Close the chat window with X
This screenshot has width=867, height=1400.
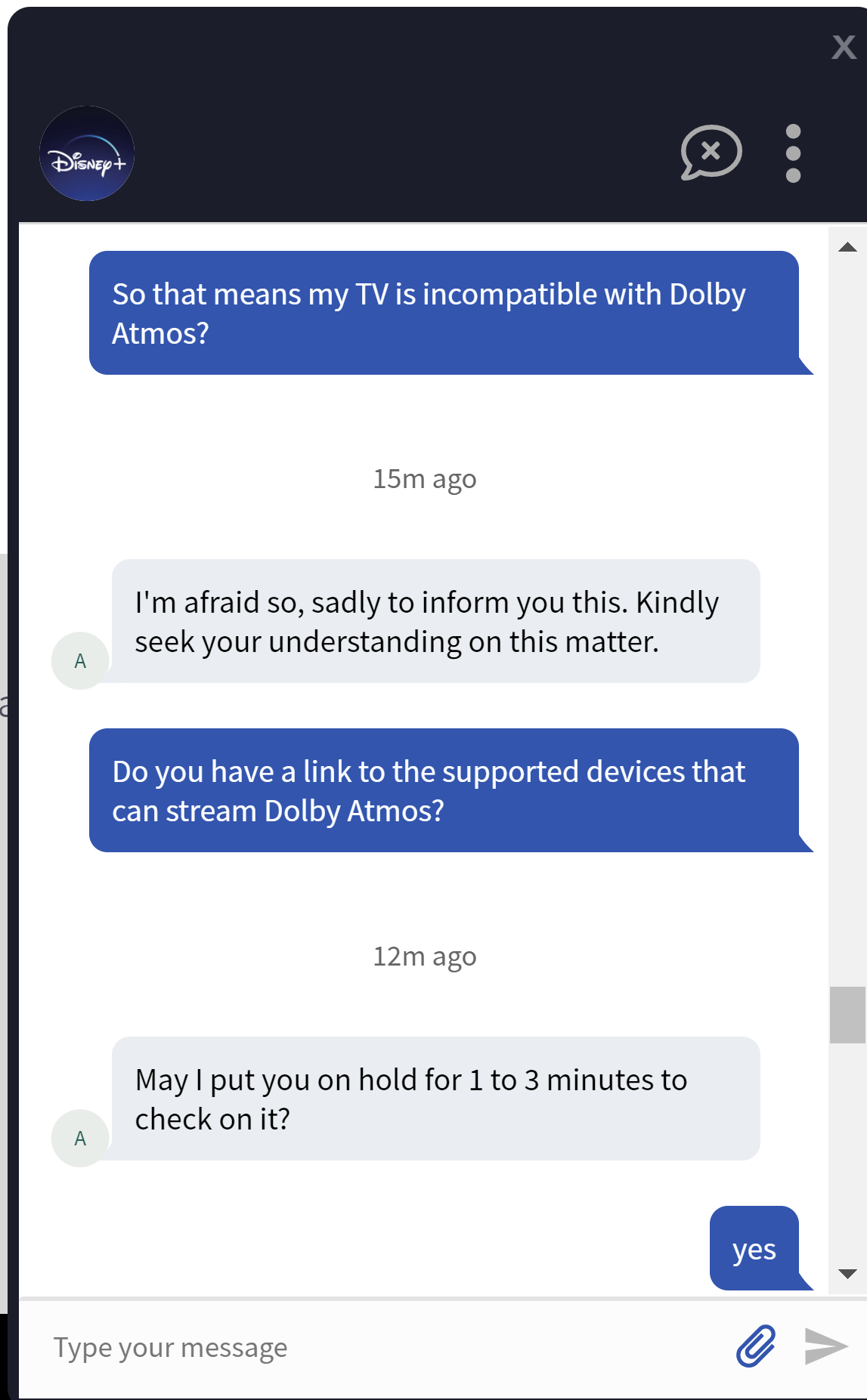[x=844, y=48]
